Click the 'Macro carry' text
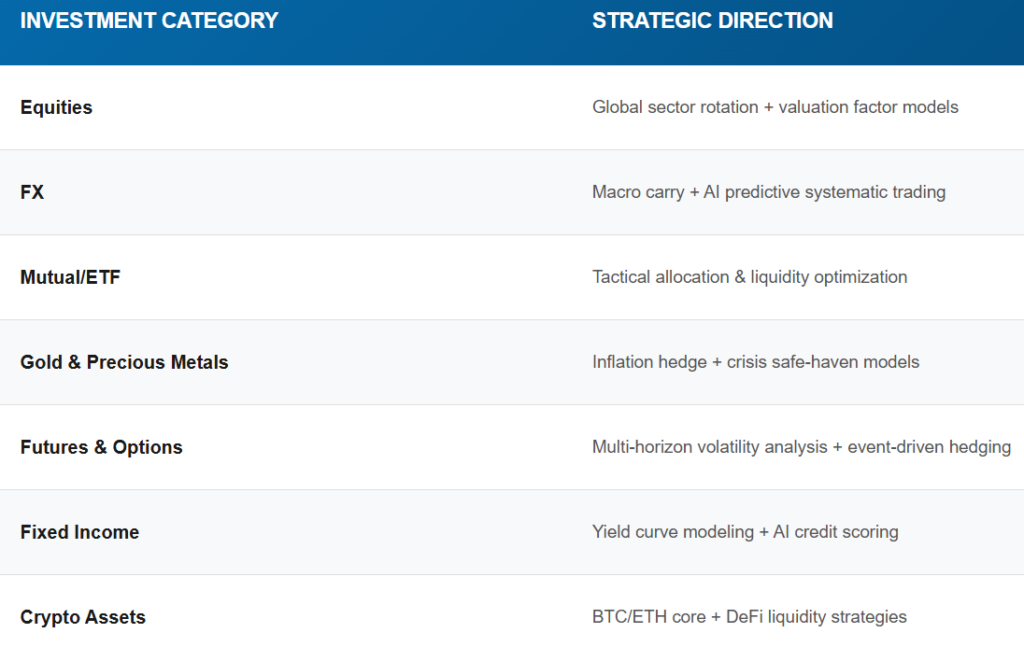Viewport: 1024px width, 647px height. (x=638, y=192)
